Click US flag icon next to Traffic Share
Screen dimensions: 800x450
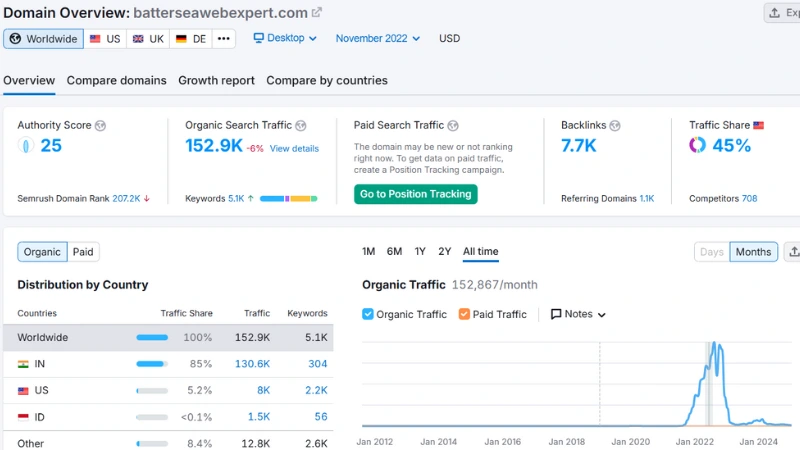tap(759, 126)
